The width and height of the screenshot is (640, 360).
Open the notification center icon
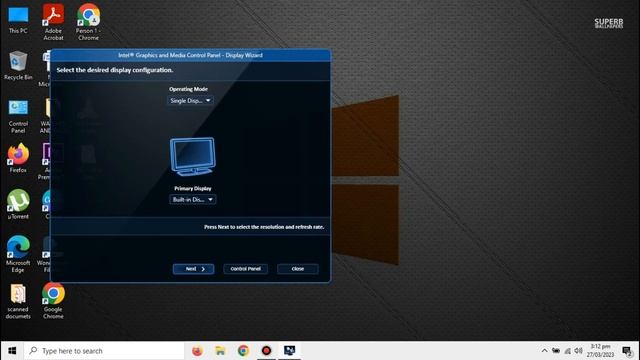[627, 351]
